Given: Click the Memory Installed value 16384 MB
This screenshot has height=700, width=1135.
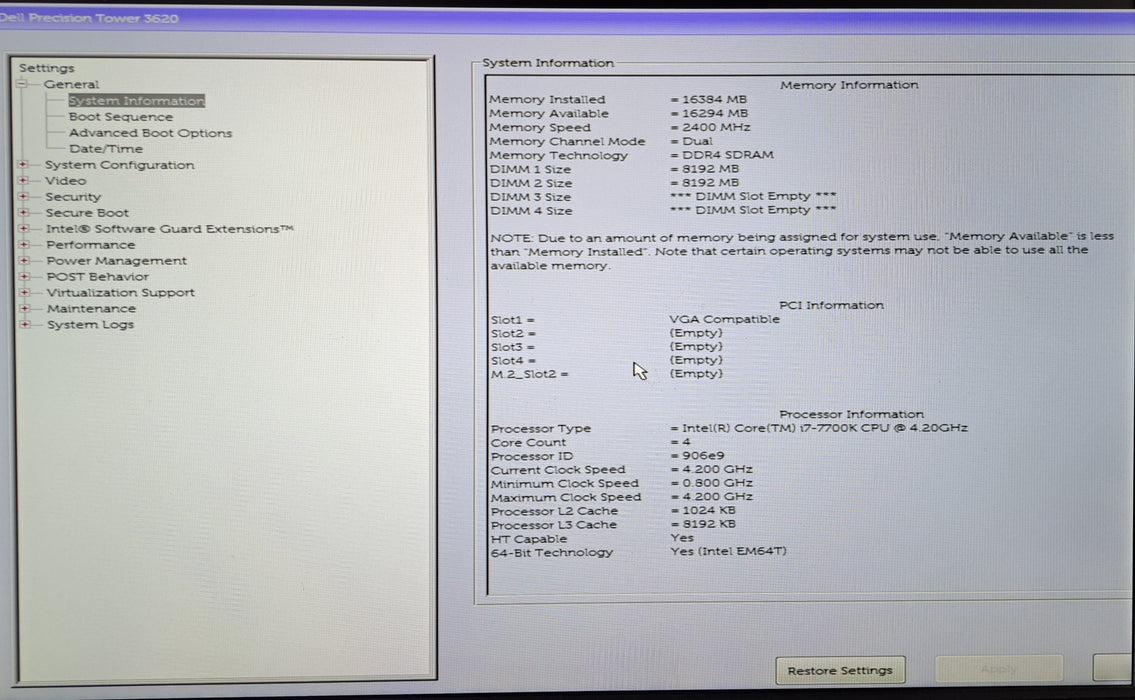Looking at the screenshot, I should coord(709,99).
